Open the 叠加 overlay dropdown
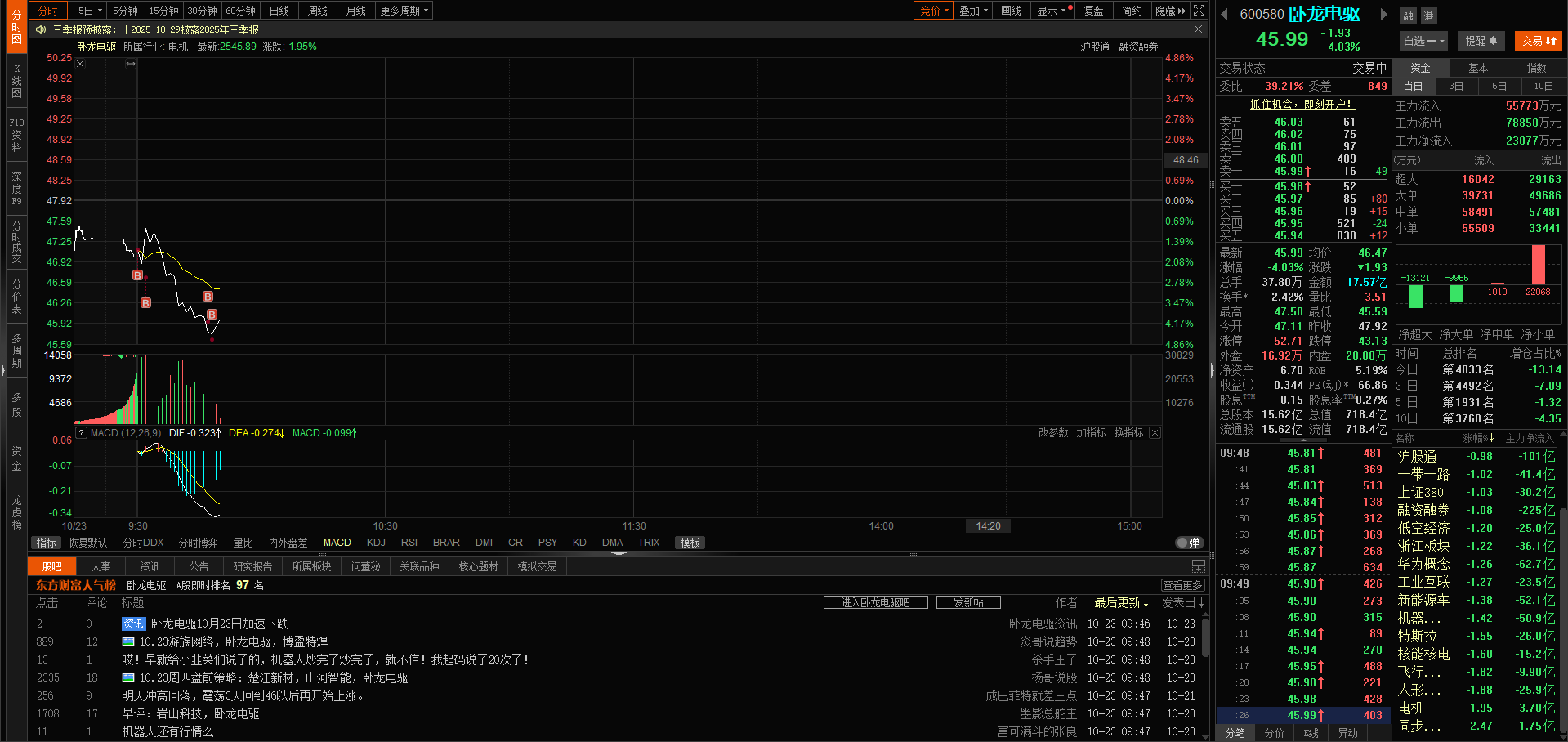Image resolution: width=1568 pixels, height=742 pixels. 973,11
